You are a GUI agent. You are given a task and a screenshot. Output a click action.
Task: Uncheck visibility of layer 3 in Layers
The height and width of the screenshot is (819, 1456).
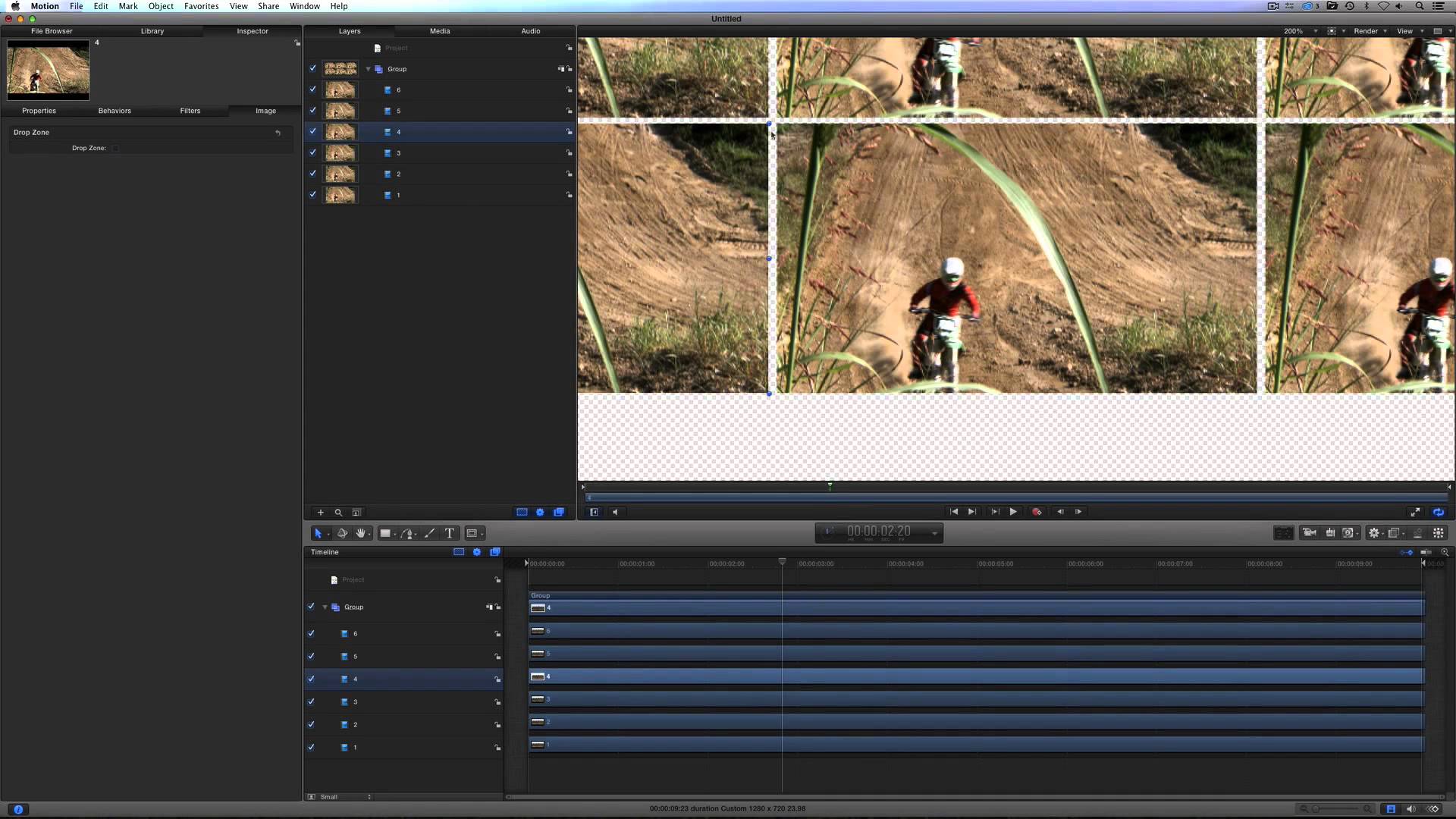pos(312,152)
